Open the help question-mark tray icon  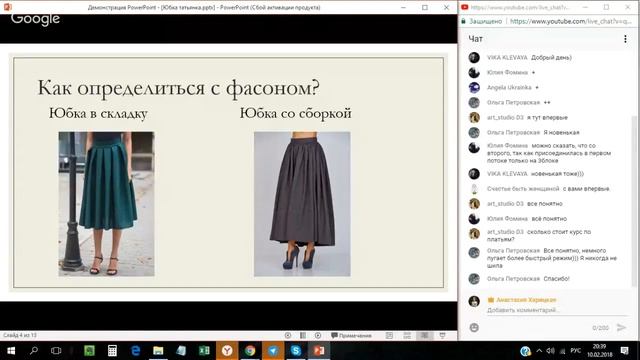[525, 351]
